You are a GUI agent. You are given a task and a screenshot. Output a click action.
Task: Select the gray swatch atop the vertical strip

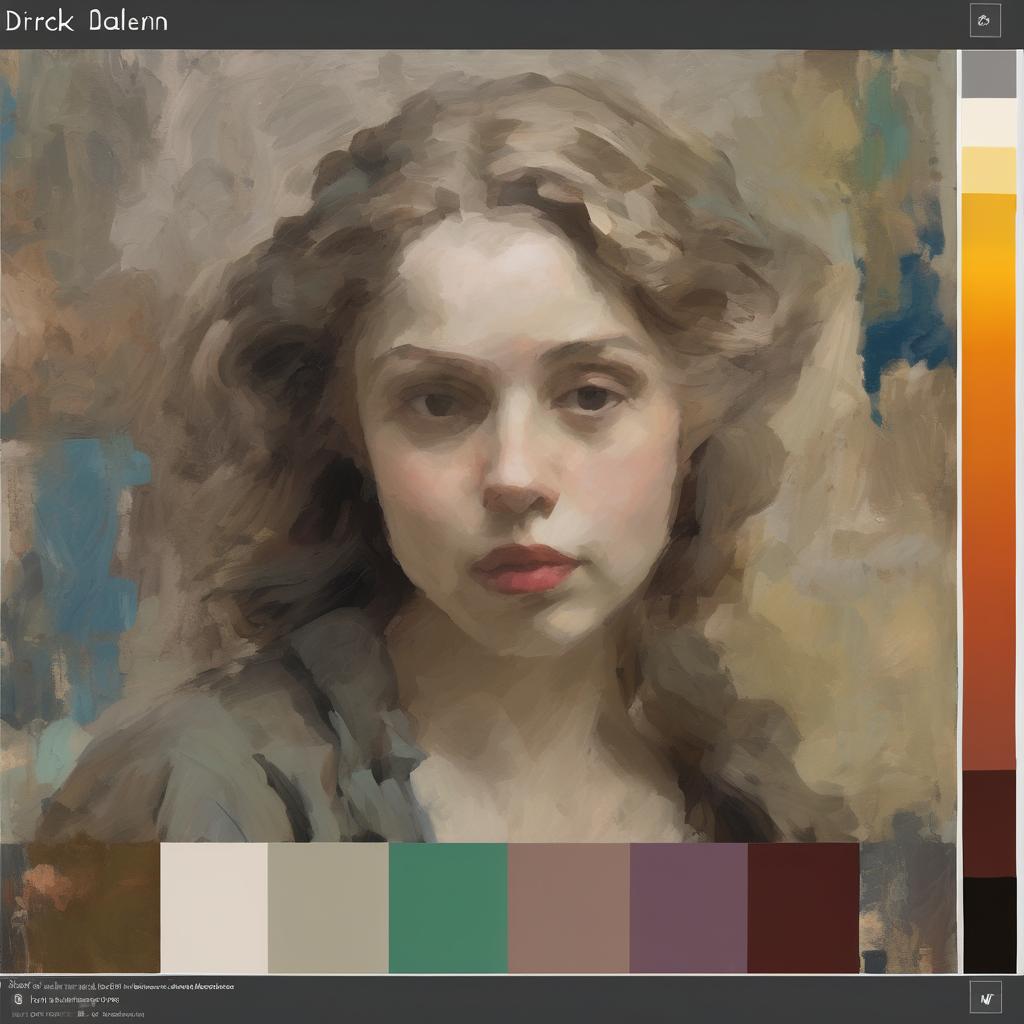coord(988,74)
